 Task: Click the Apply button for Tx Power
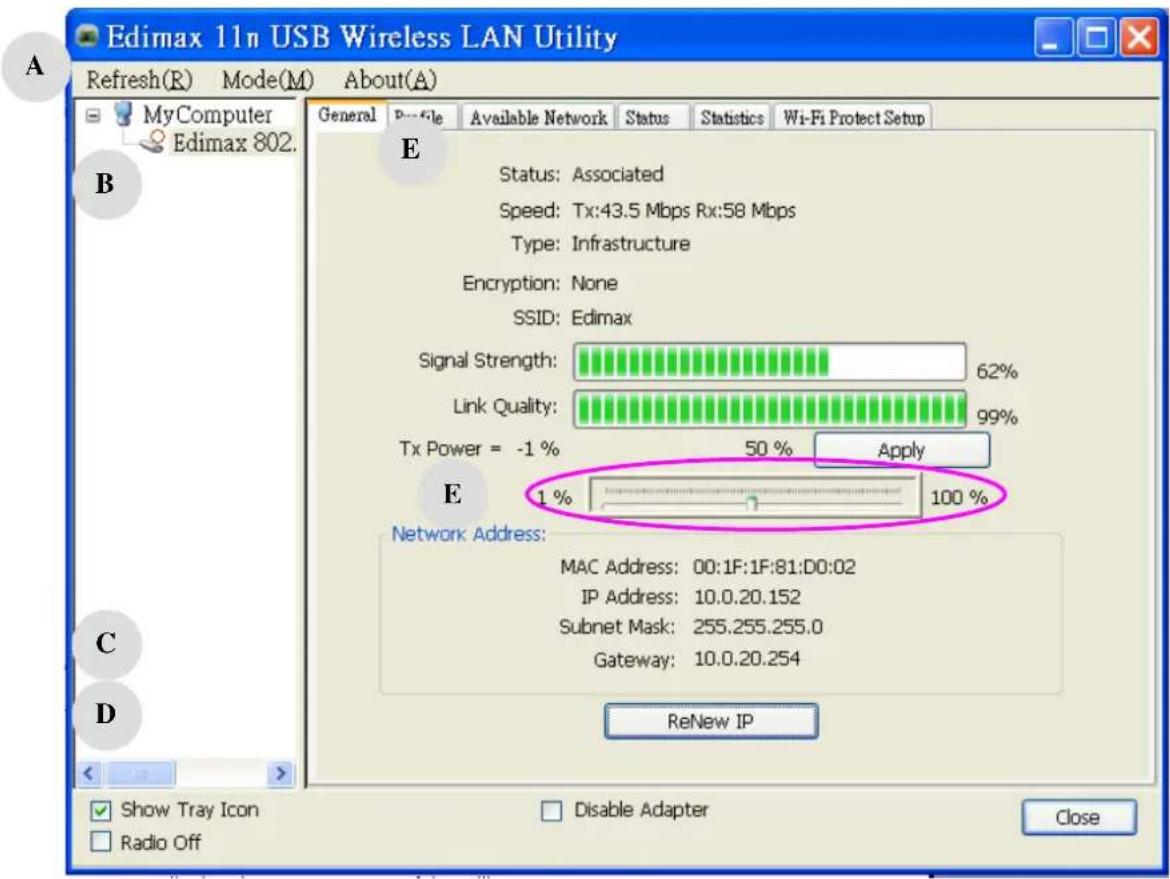tap(901, 450)
